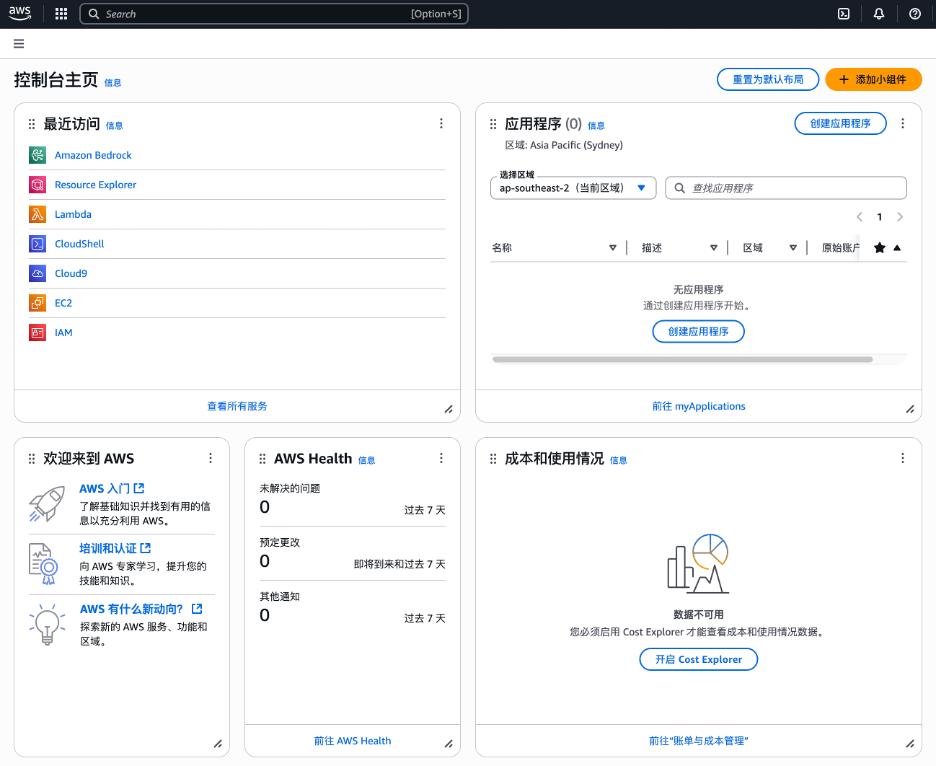Viewport: 936px width, 766px height.
Task: Click the CloudShell service icon in list
Action: coord(38,244)
